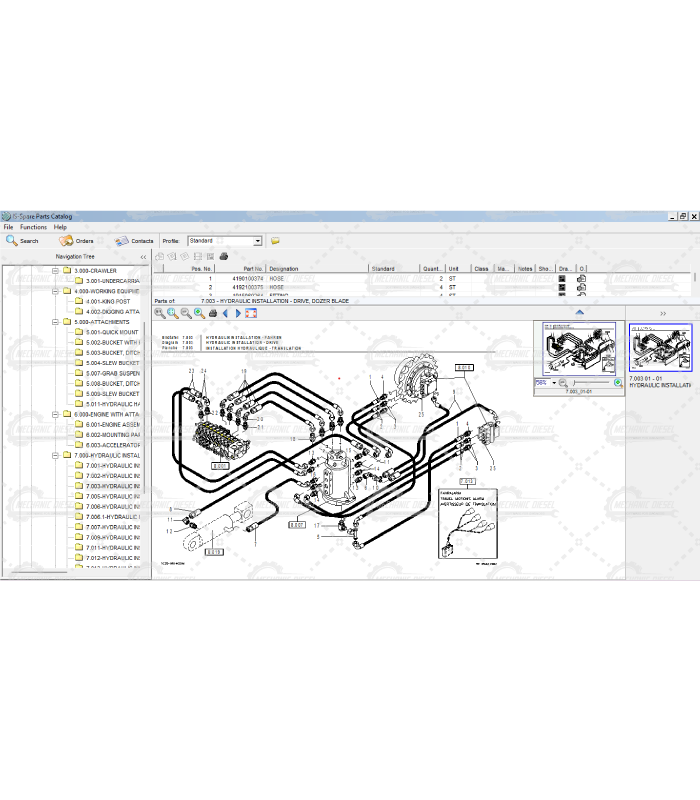Click the Search toolbar button
Viewport: 700px width, 800px height.
22,241
